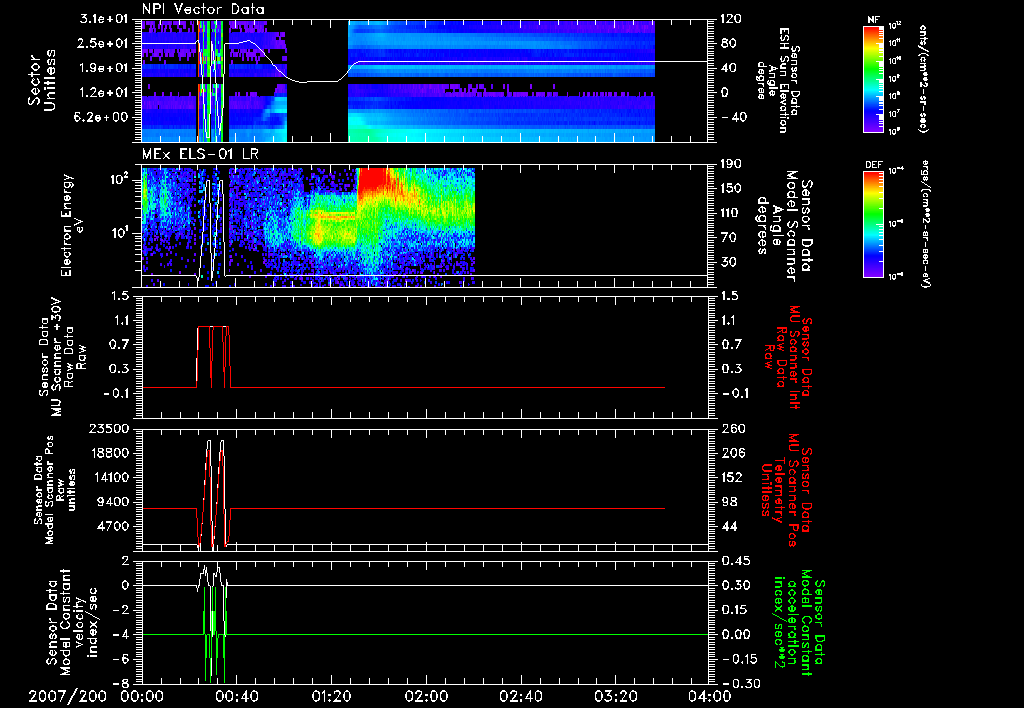The image size is (1024, 708).
Task: Select the 'NPI Vector Data' panel title
Action: pyautogui.click(x=203, y=9)
